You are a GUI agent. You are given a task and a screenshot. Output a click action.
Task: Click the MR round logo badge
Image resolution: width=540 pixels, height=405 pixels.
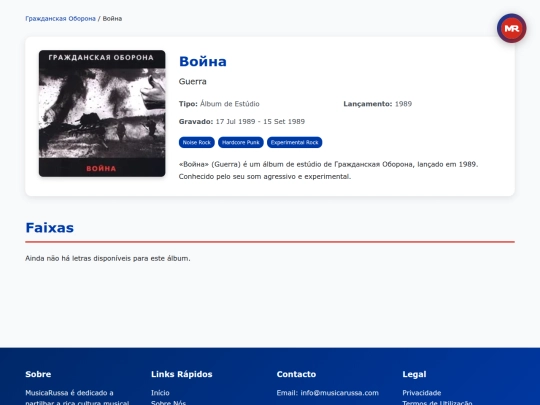pos(511,29)
